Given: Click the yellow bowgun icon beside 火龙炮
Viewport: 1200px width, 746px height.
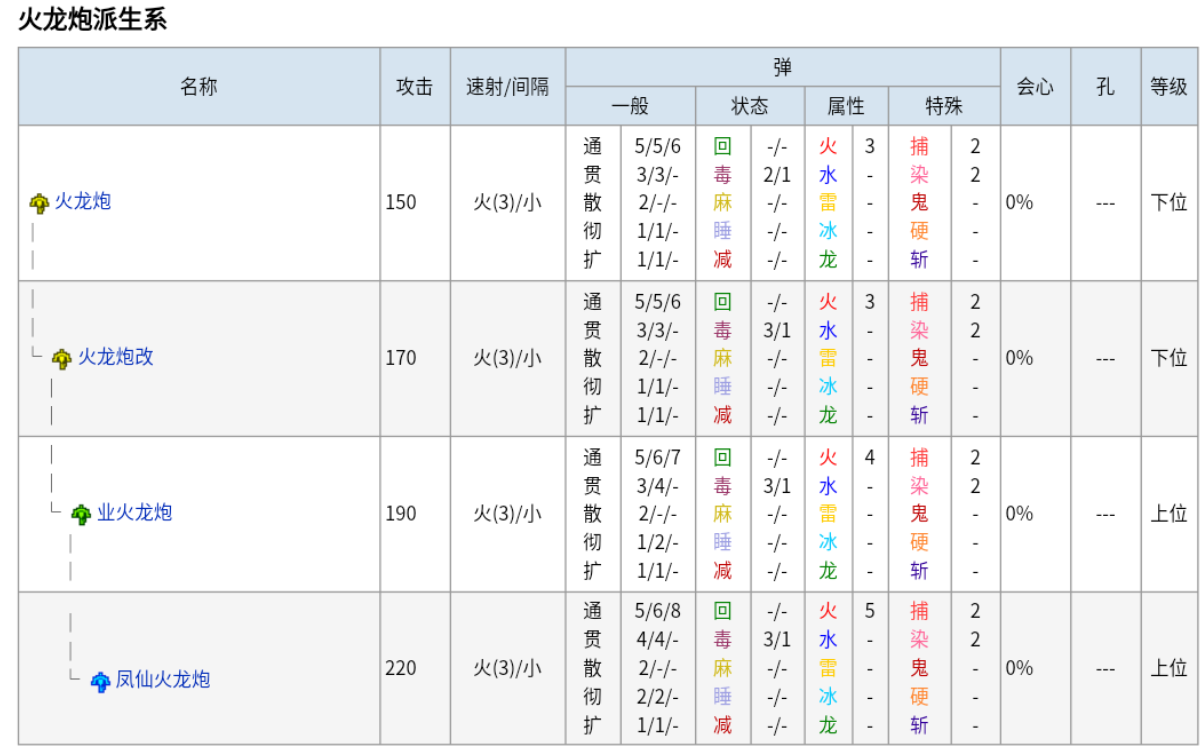Looking at the screenshot, I should coord(39,203).
